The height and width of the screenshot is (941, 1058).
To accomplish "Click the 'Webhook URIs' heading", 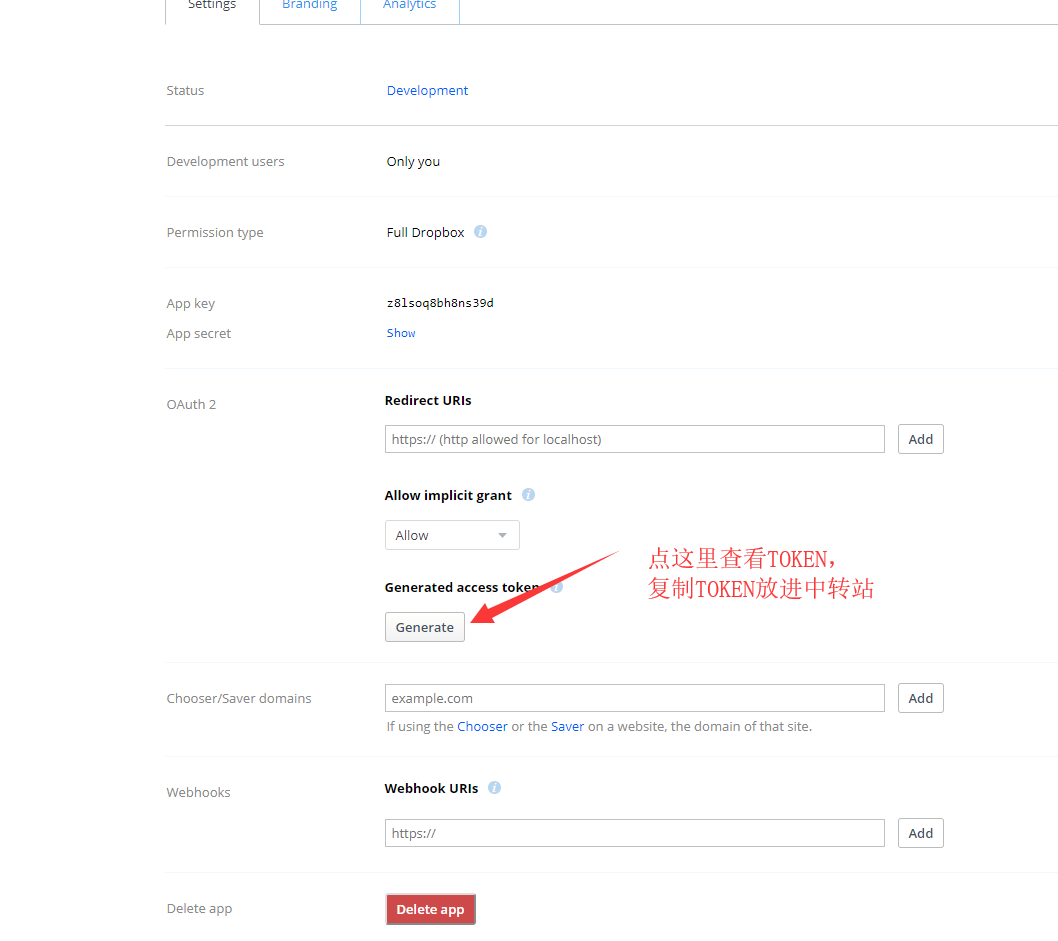I will [x=431, y=789].
